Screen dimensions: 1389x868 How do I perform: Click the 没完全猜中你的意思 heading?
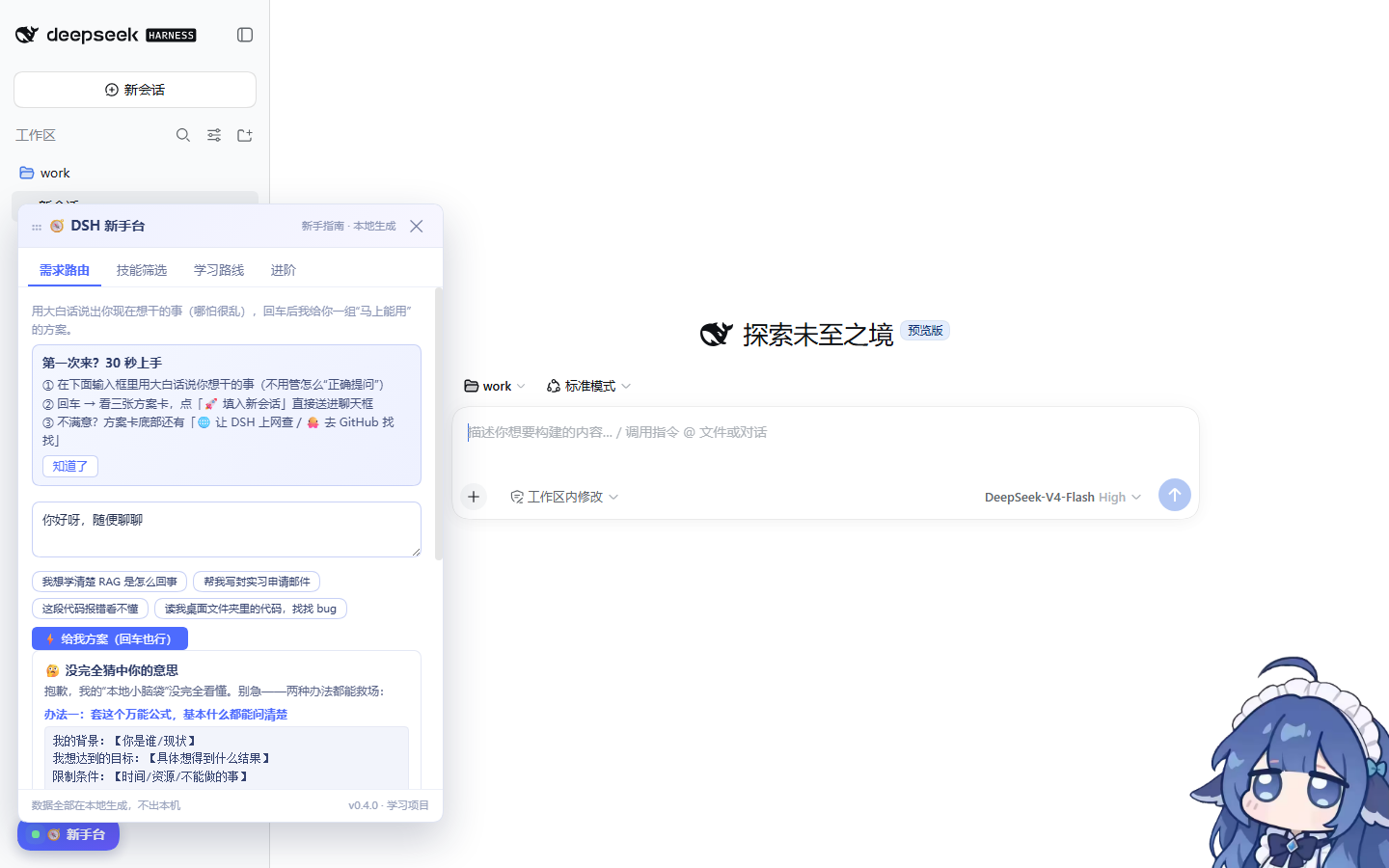point(121,670)
